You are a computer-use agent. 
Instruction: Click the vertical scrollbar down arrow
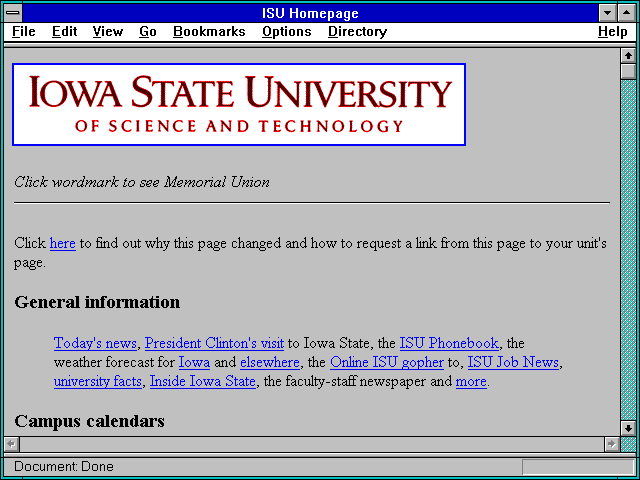[x=628, y=428]
